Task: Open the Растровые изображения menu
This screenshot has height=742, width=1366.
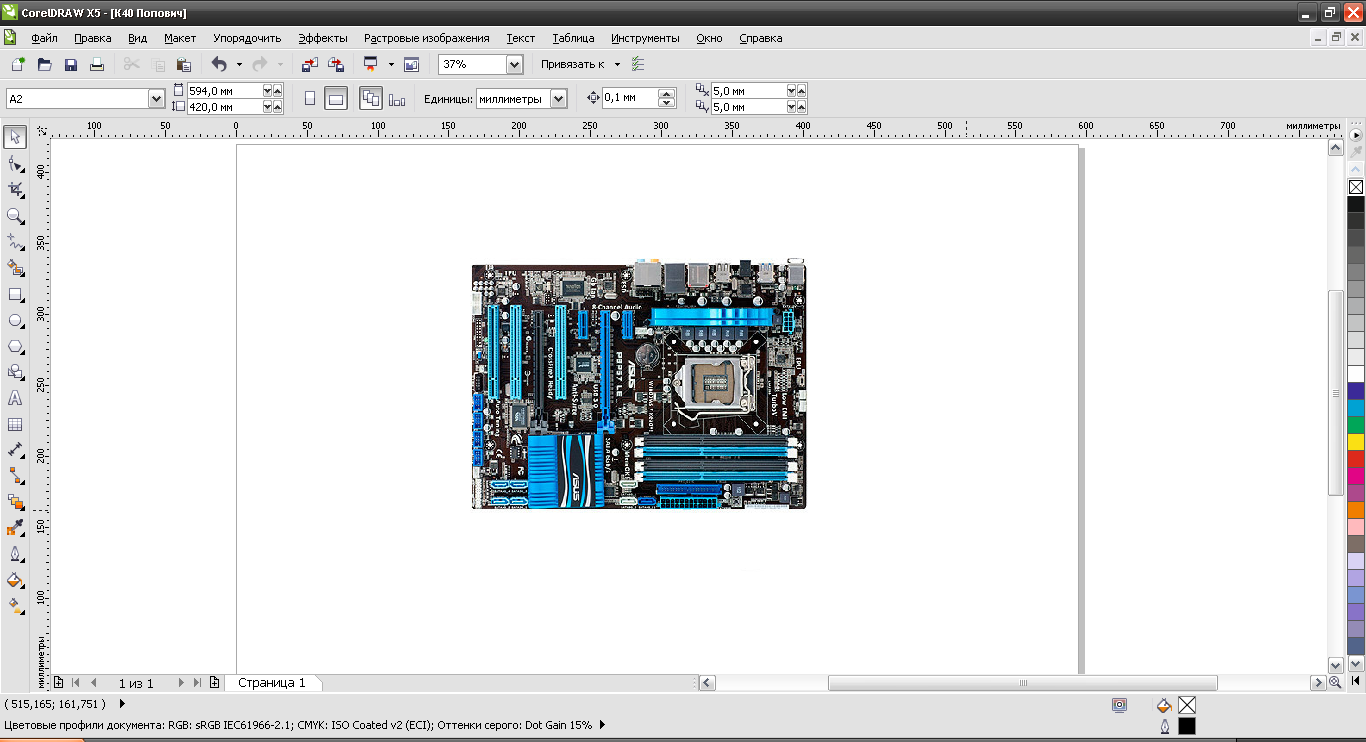Action: coord(427,38)
